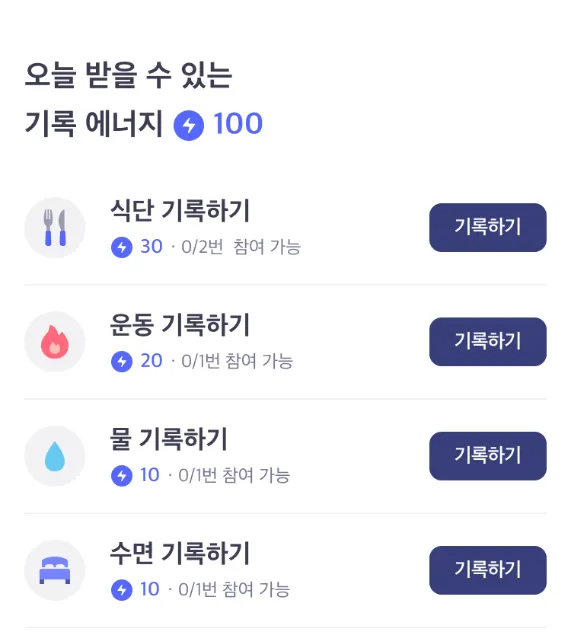The image size is (571, 640).
Task: Click 기록하기 button for 식단 기록하기
Action: click(488, 227)
